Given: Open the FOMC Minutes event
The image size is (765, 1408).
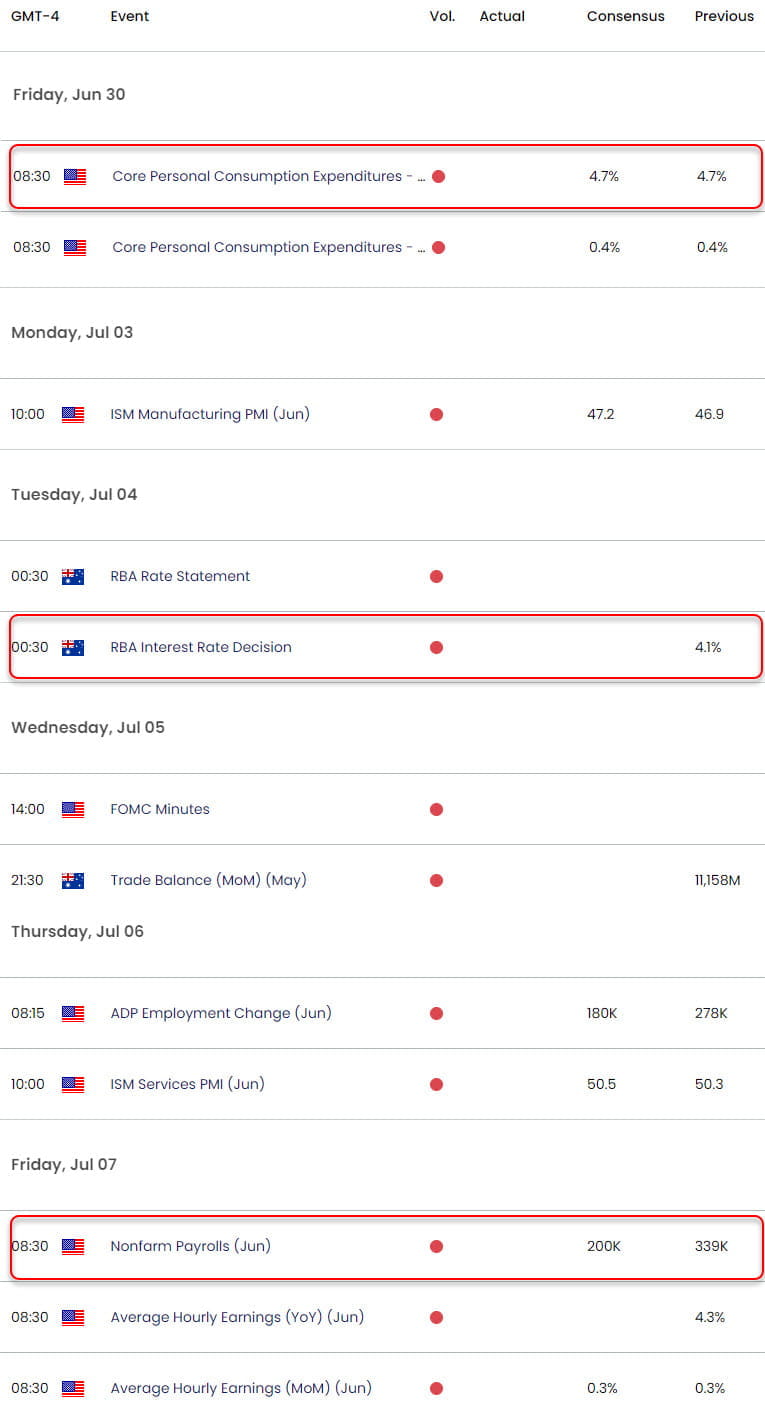Looking at the screenshot, I should click(160, 809).
